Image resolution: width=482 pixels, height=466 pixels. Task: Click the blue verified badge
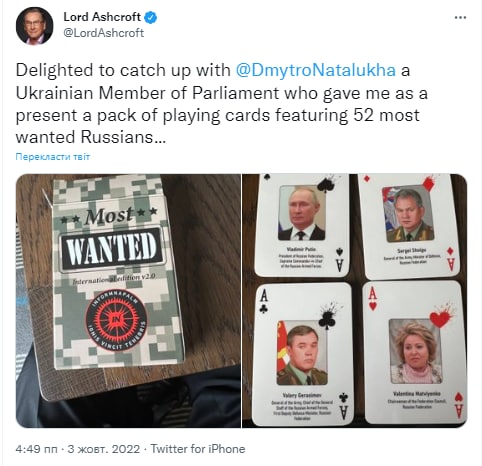[151, 17]
